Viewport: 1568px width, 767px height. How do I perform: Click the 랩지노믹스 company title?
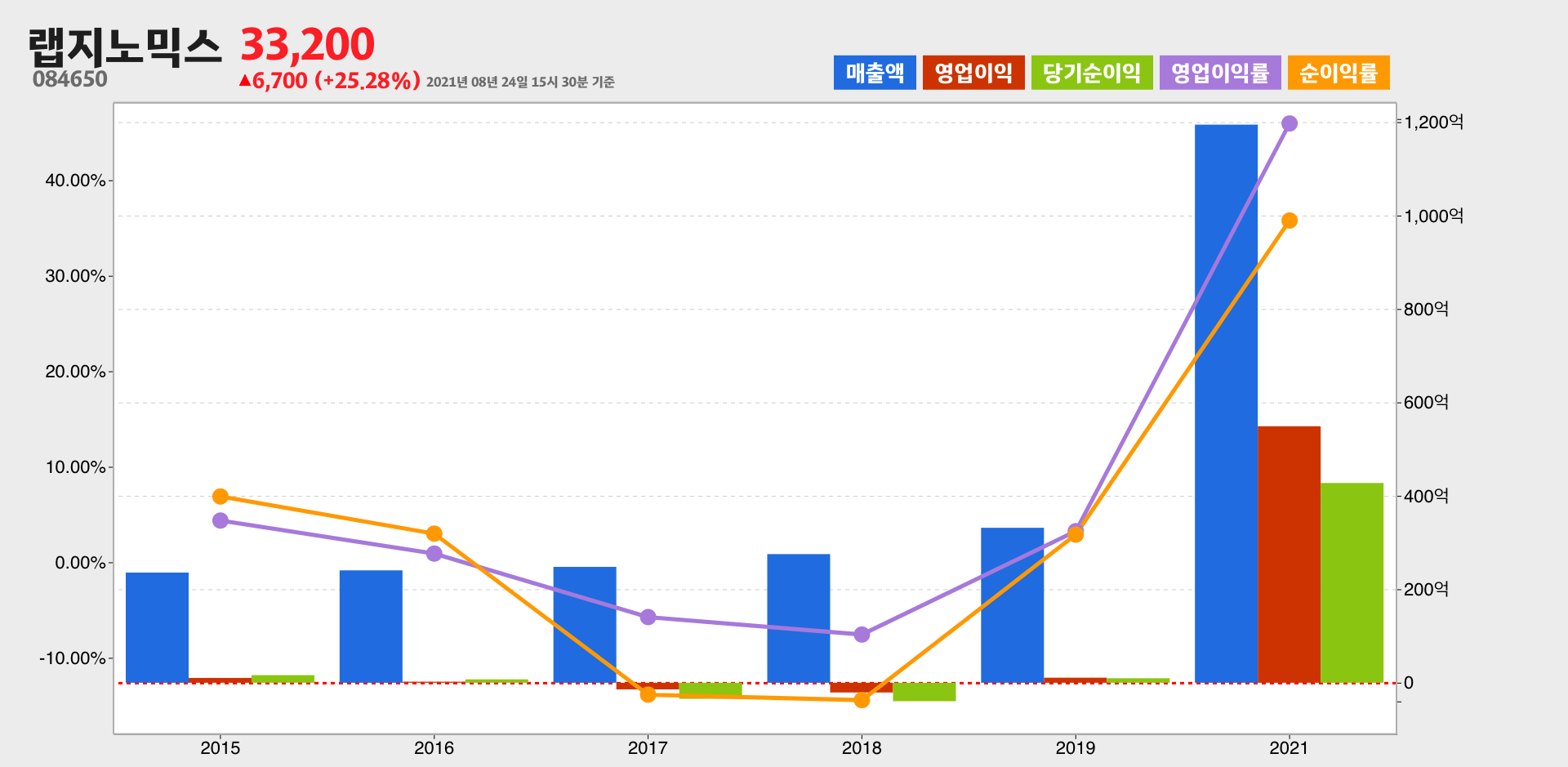point(125,47)
